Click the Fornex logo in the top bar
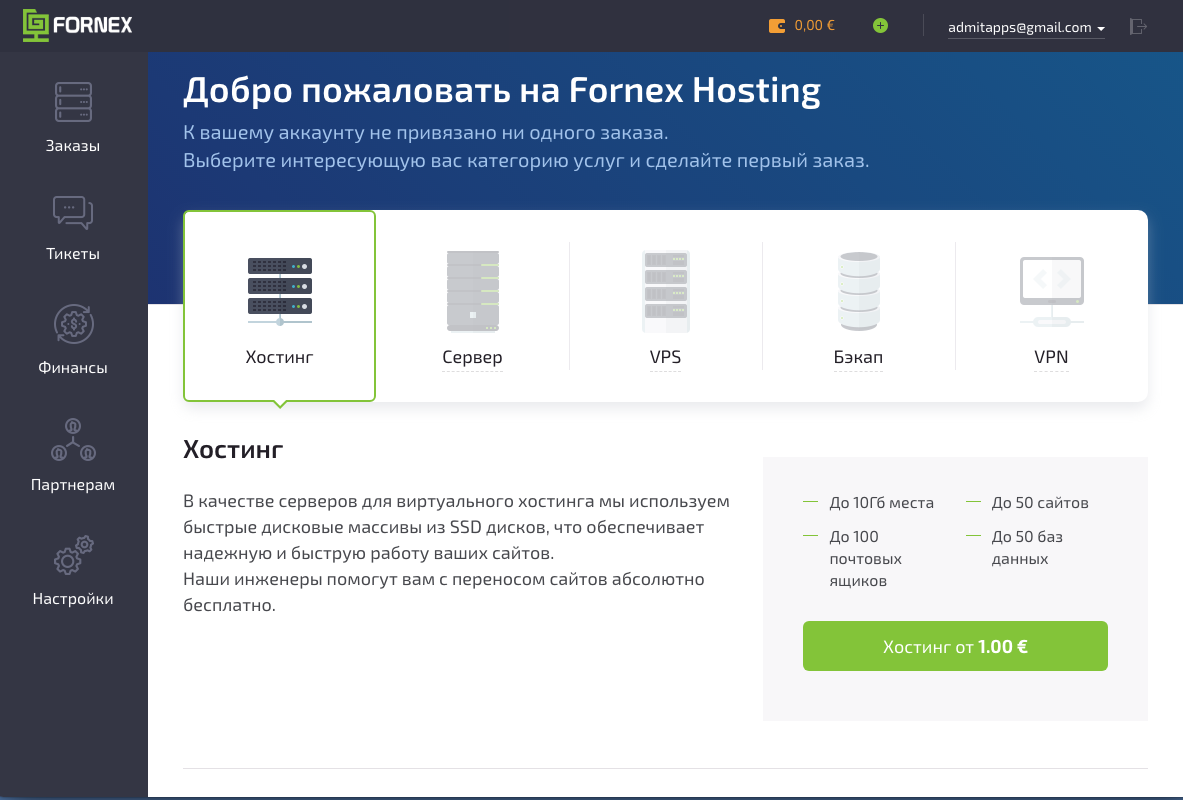 [77, 26]
